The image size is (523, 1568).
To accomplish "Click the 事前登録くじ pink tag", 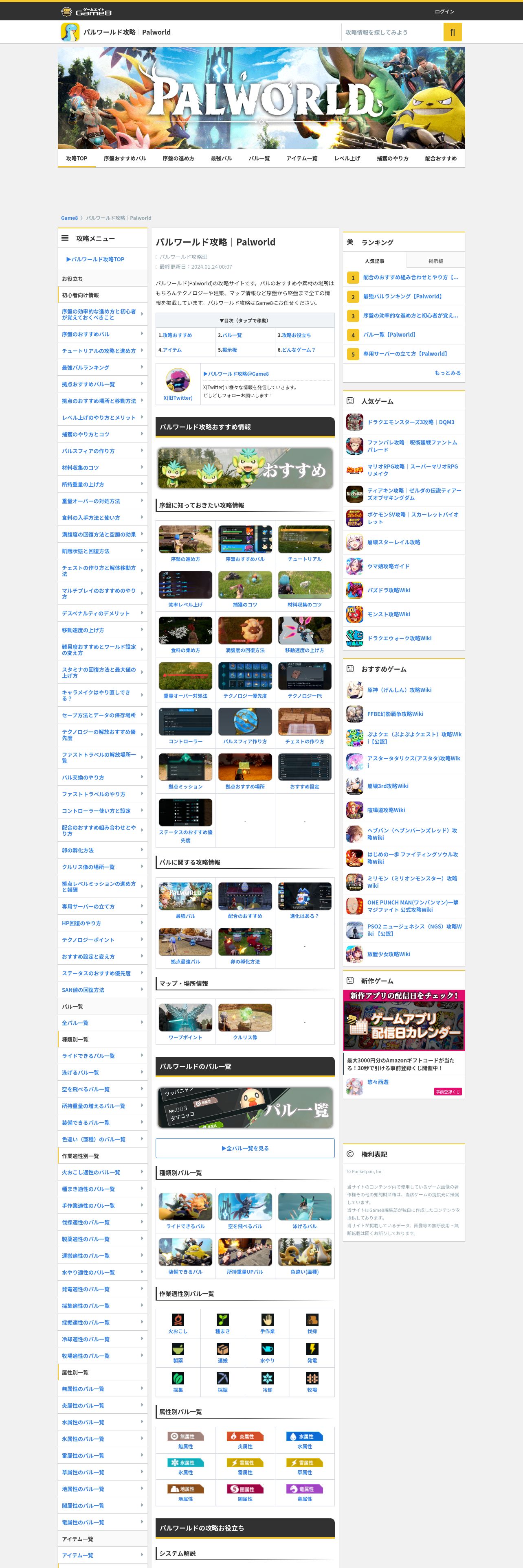I will pos(448,1092).
